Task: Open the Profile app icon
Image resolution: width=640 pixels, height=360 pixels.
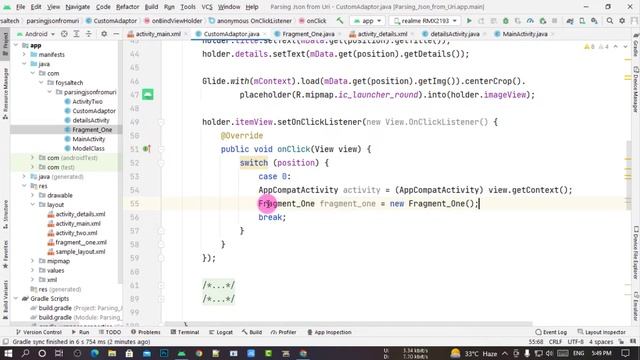Action: click(x=530, y=21)
